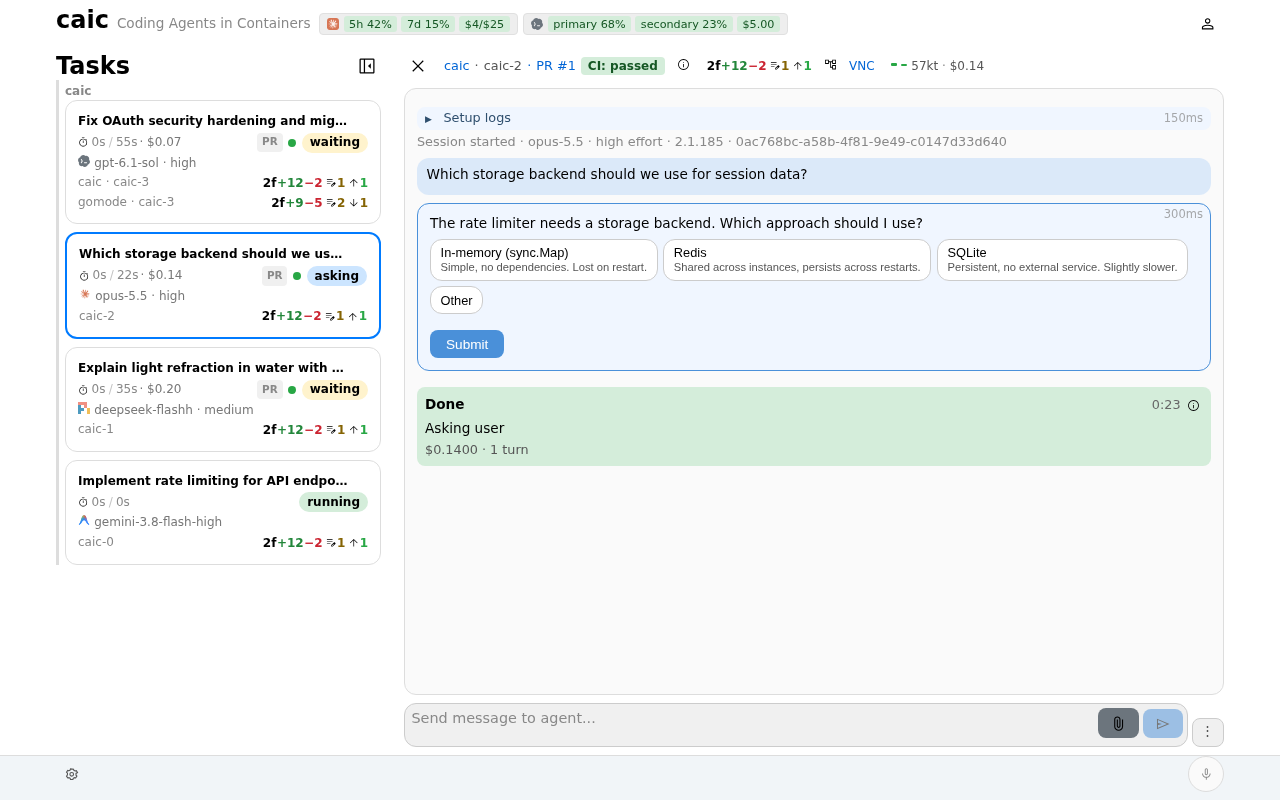This screenshot has width=1280, height=800.
Task: Click the gemini-3.8-flash-high model icon
Action: tap(84, 520)
